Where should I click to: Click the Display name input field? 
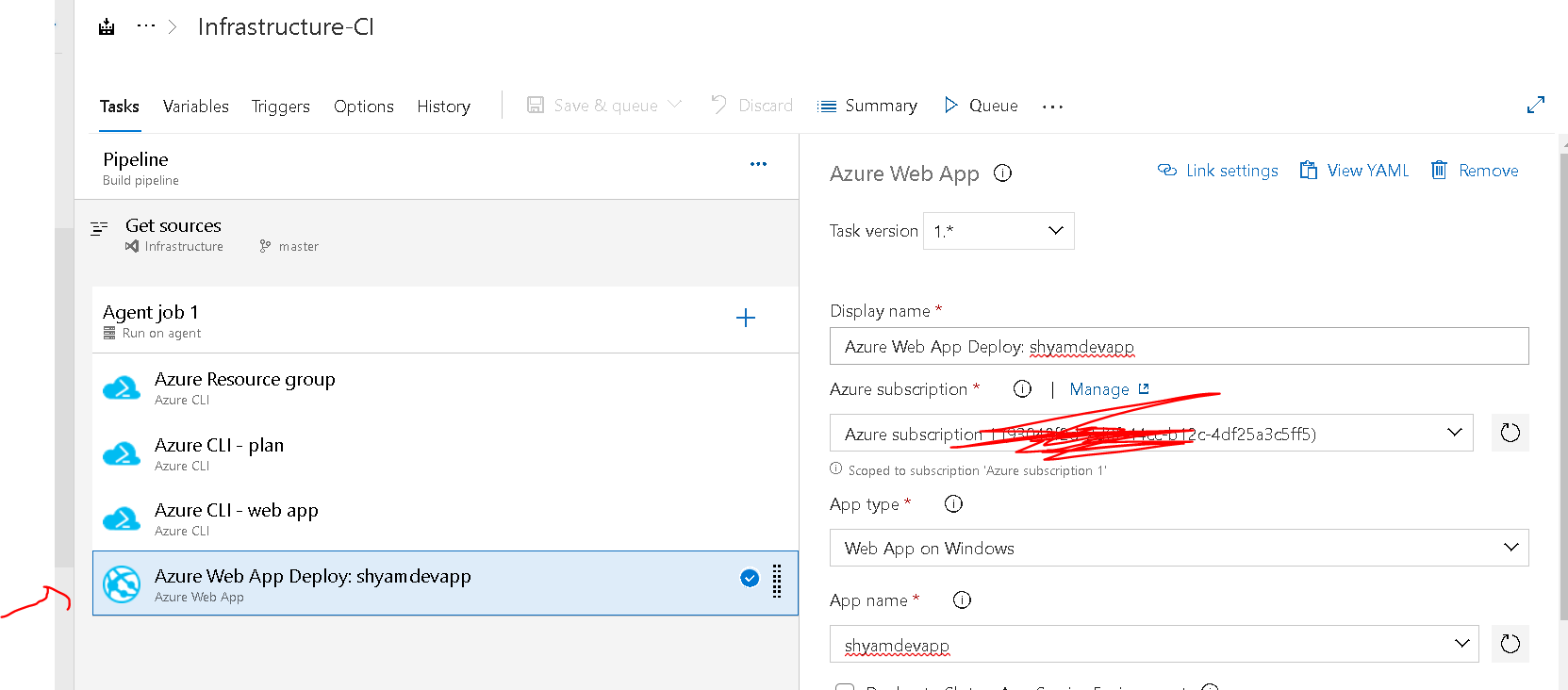point(1179,346)
